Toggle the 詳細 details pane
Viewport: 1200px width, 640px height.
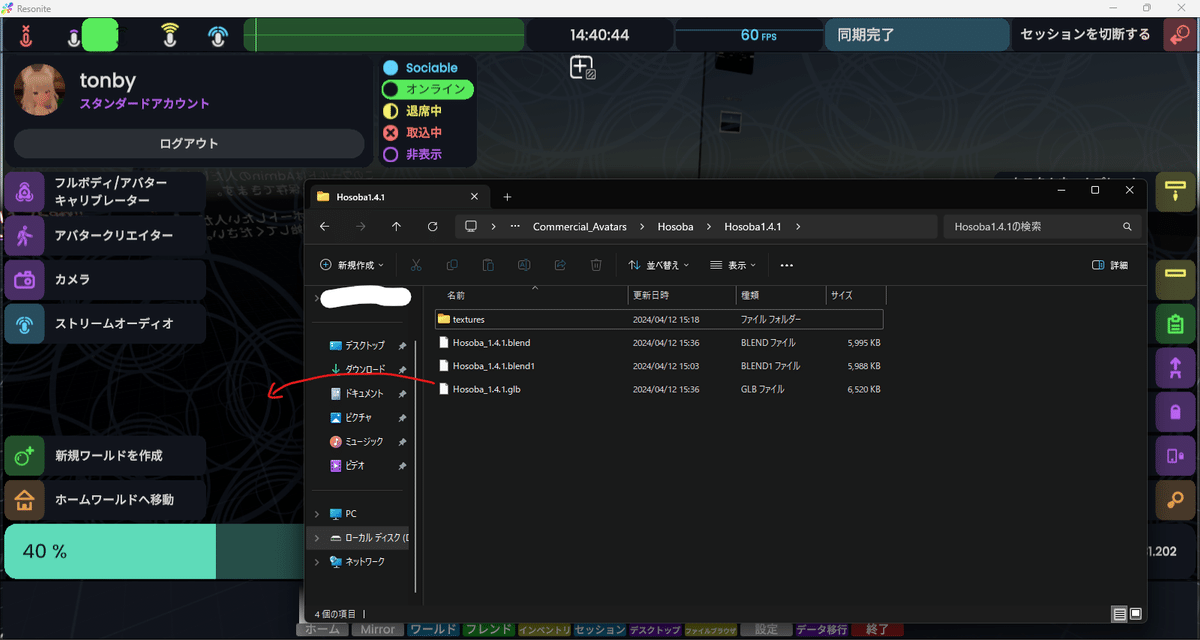click(x=1110, y=265)
